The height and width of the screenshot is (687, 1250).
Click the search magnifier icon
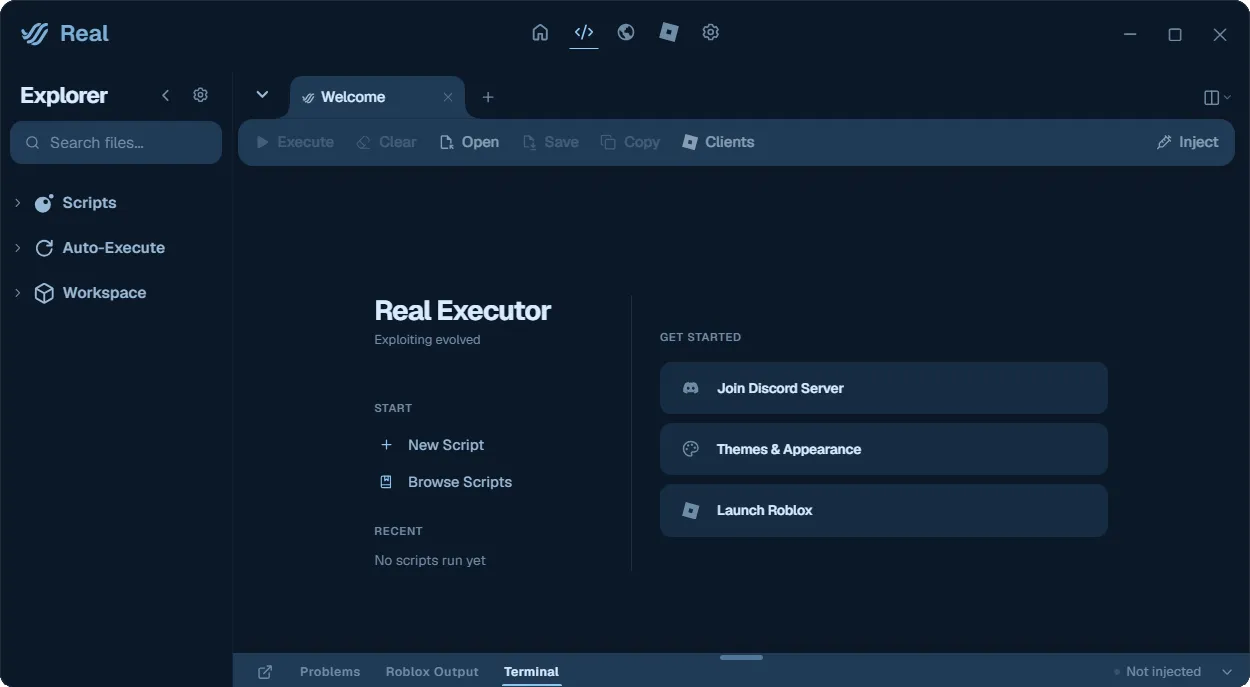(32, 143)
